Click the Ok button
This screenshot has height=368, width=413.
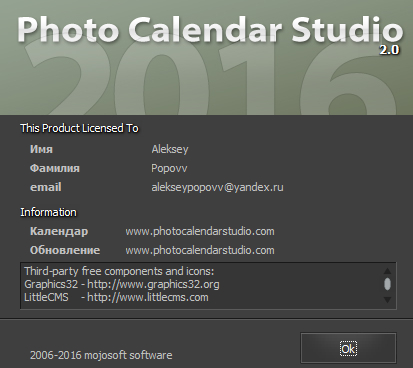coord(348,348)
